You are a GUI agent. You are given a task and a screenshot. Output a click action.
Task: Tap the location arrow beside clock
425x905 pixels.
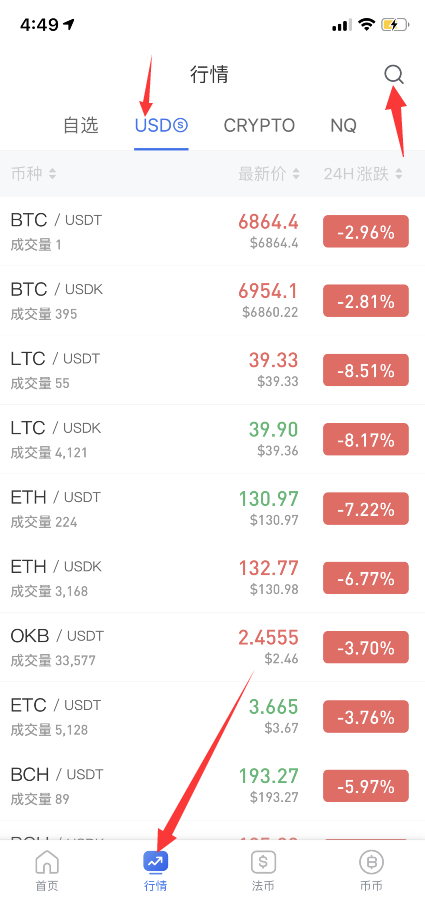(70, 24)
